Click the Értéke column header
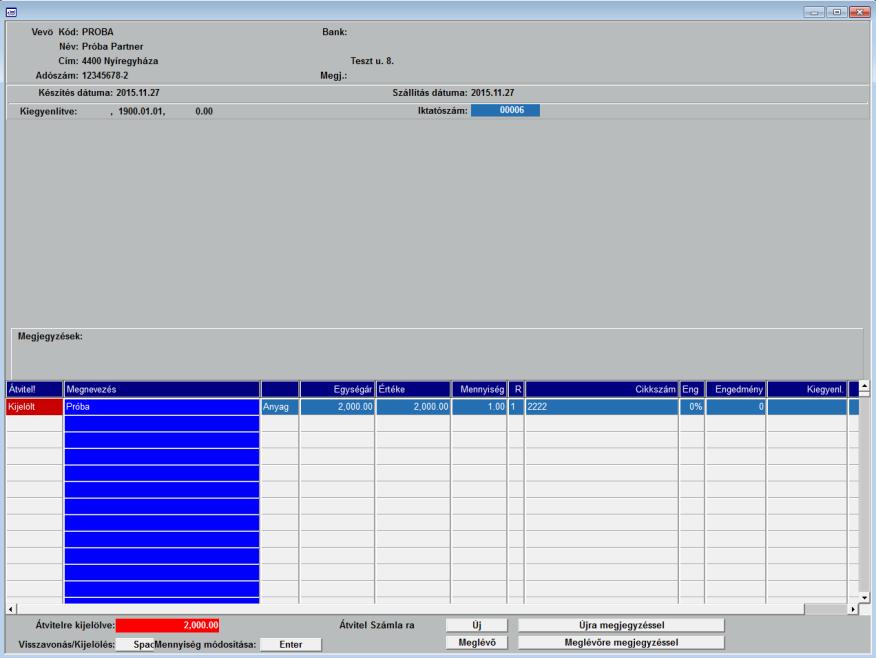 point(413,389)
